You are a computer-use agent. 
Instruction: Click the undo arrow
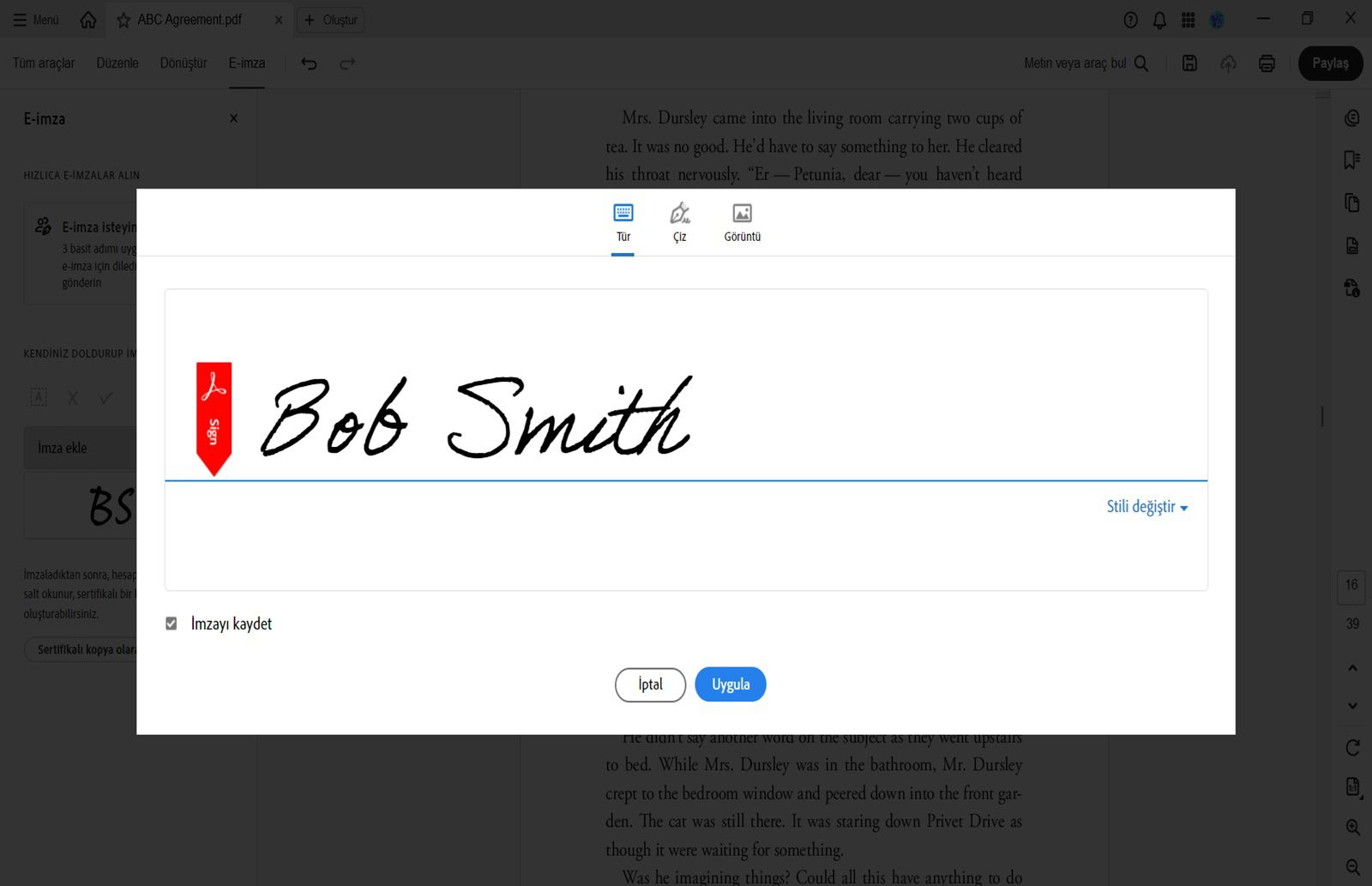tap(309, 63)
